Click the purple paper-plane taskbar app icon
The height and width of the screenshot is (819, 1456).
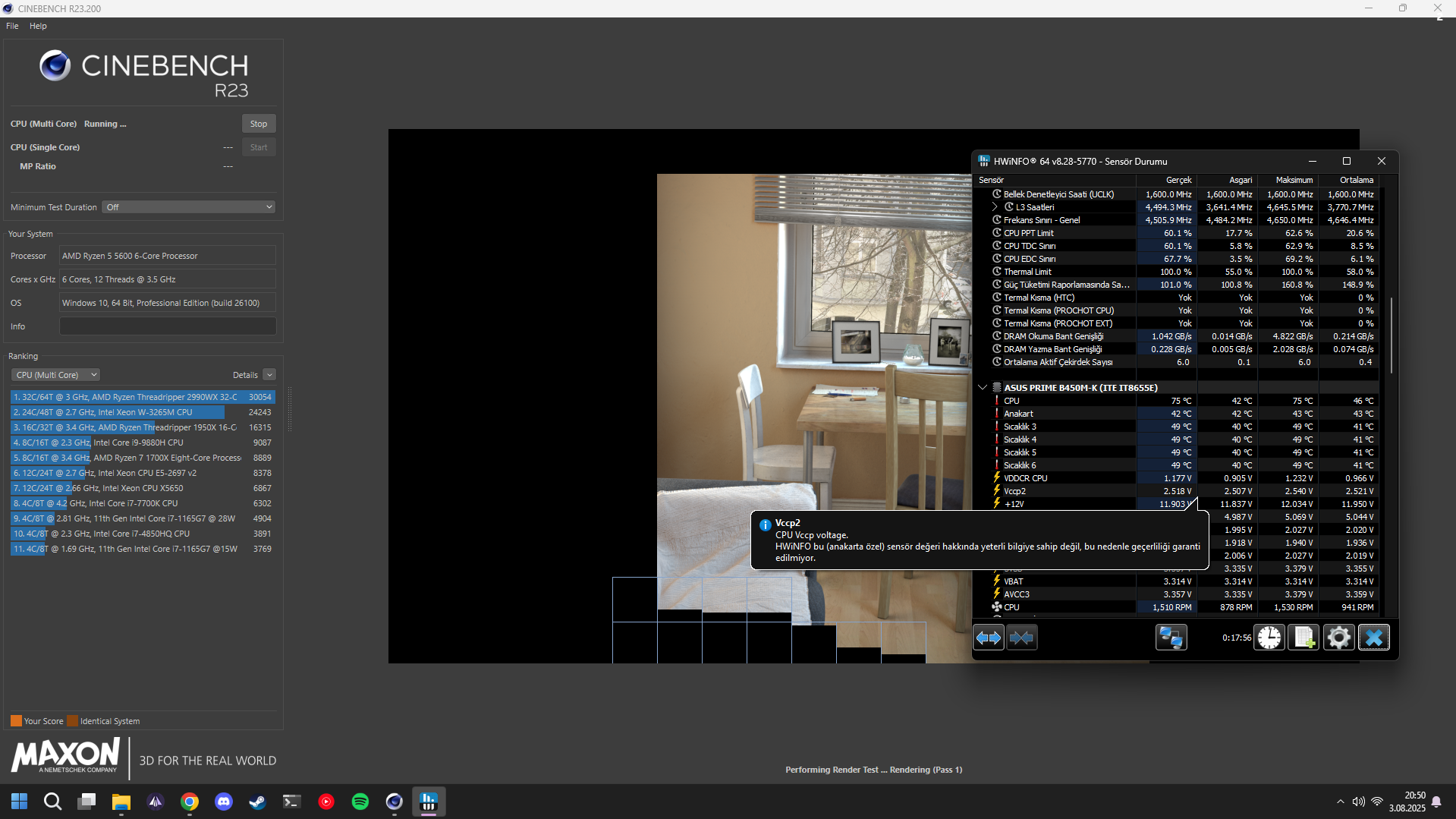156,802
